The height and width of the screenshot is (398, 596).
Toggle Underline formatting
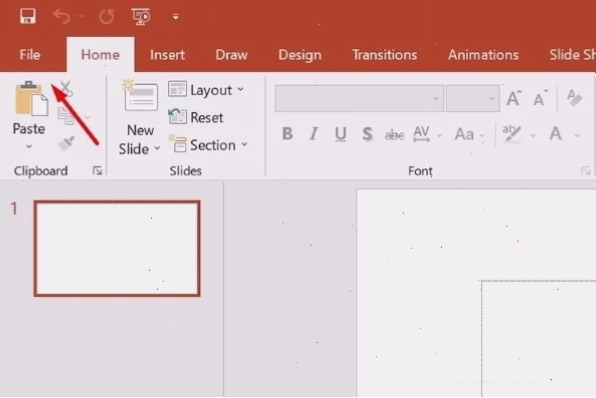[x=341, y=134]
